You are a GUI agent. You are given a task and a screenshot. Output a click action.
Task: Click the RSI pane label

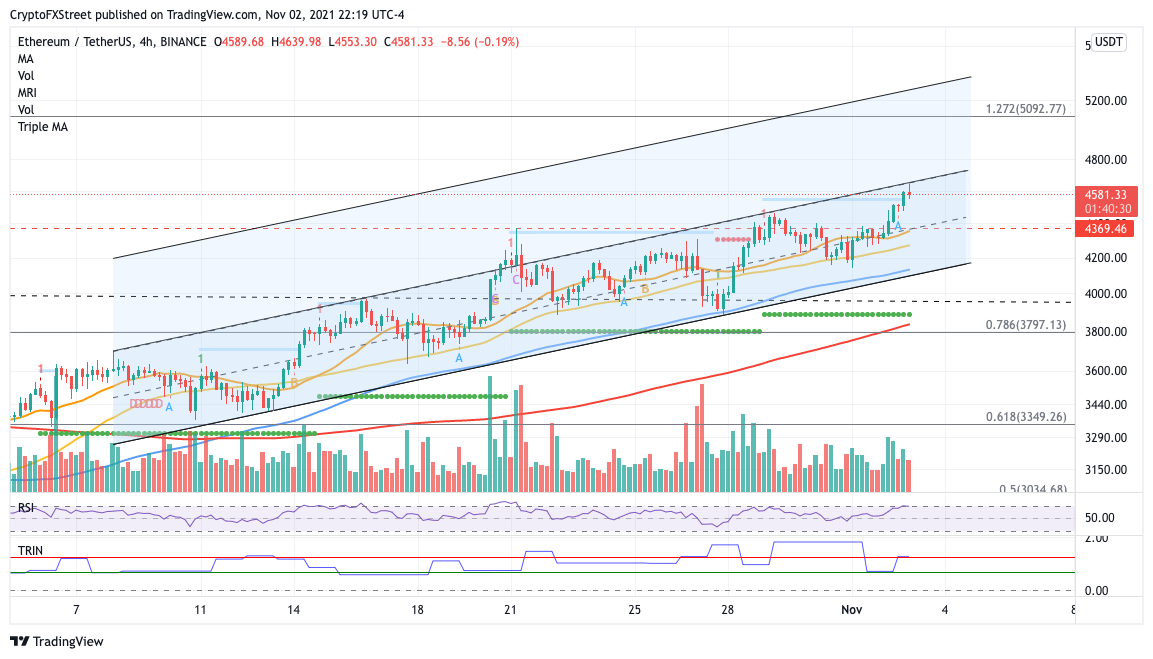coord(26,507)
